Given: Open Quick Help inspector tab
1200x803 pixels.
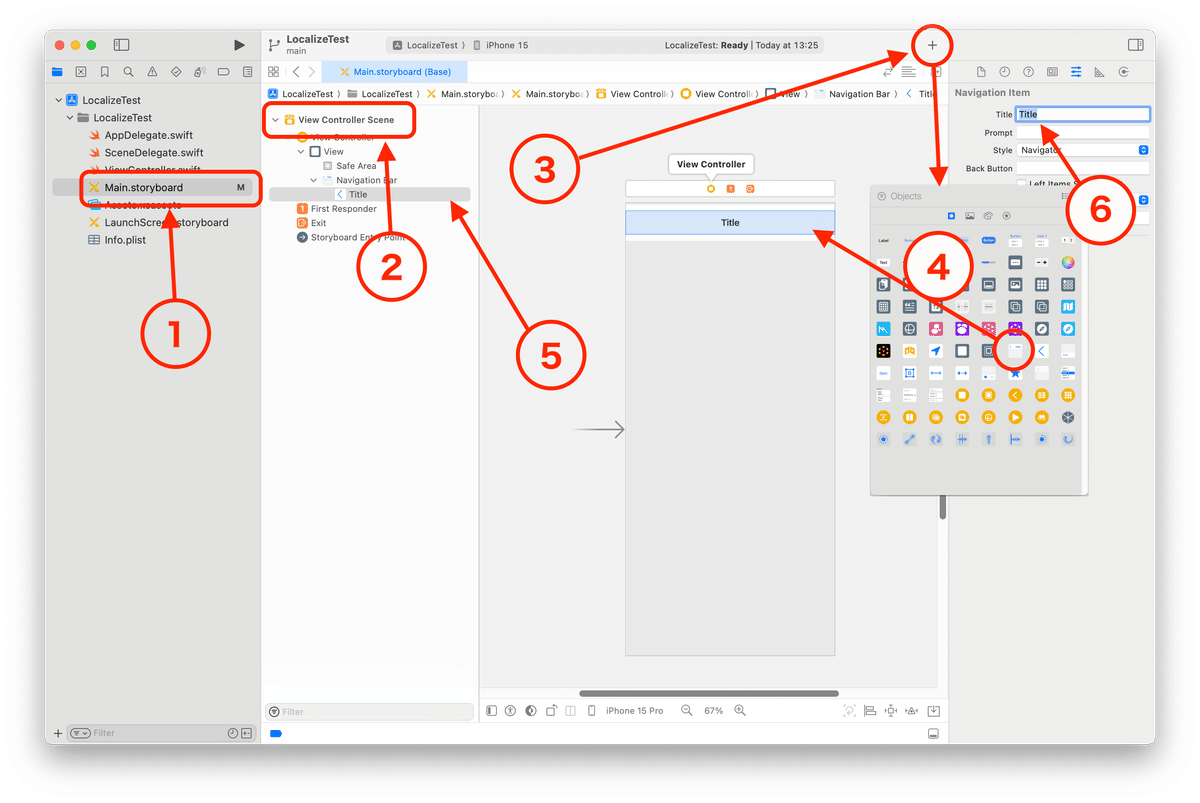Looking at the screenshot, I should 1028,72.
